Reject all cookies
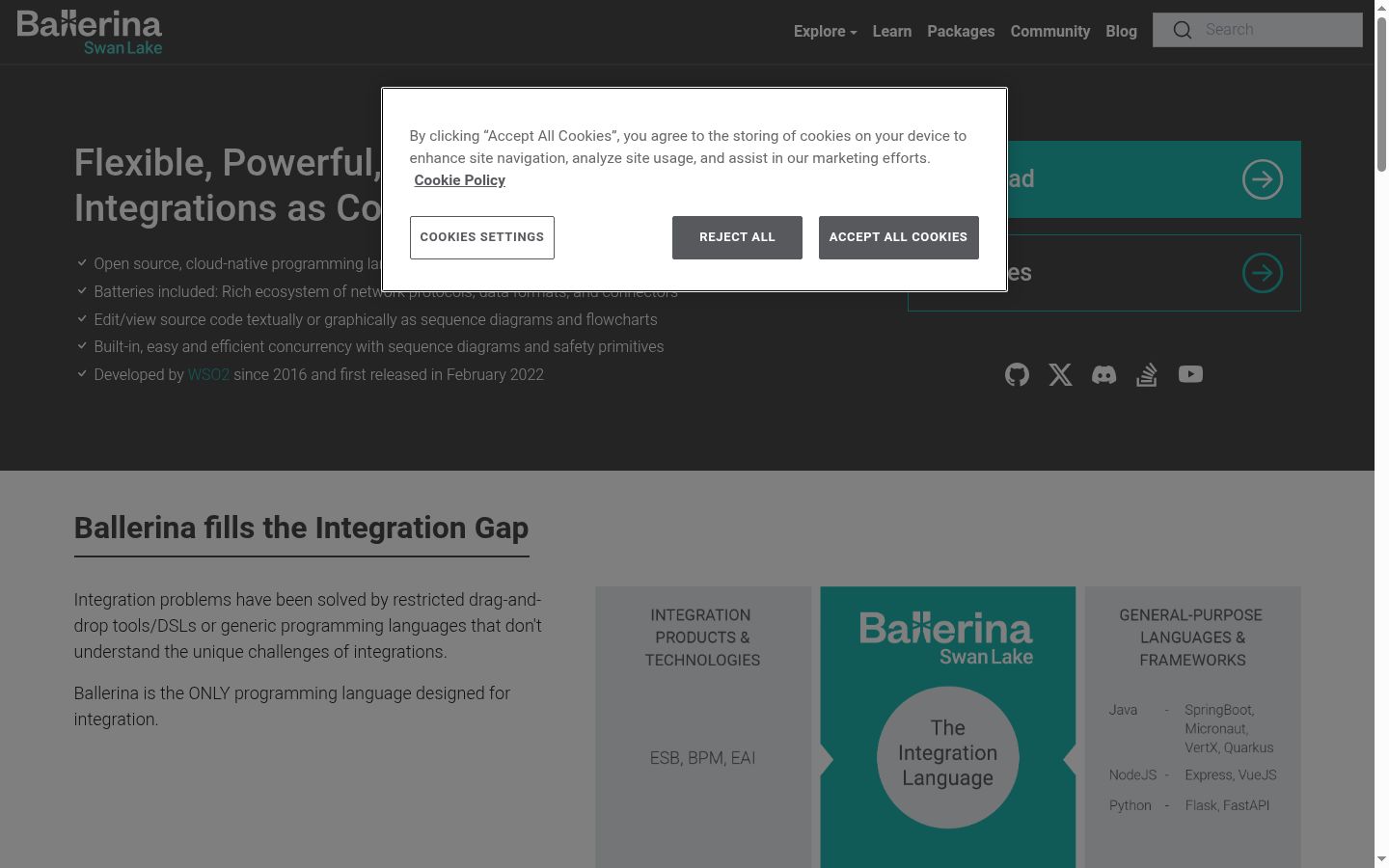The width and height of the screenshot is (1389, 868). (737, 237)
